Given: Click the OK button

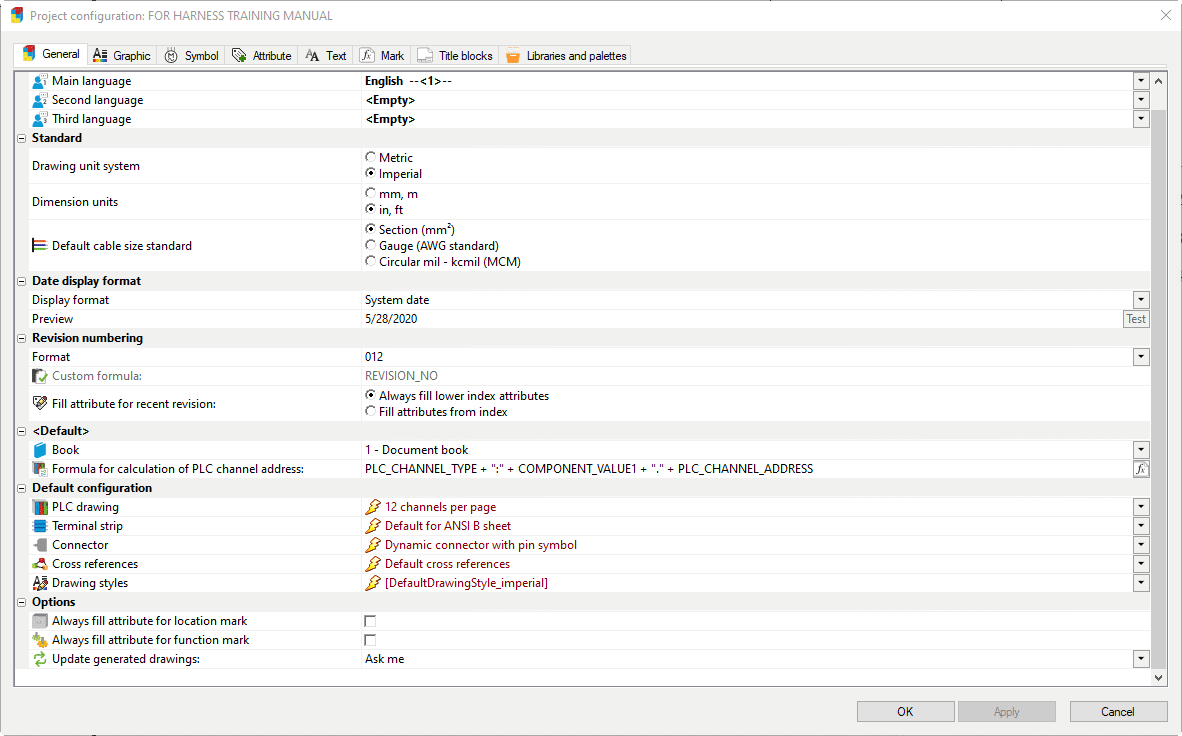Looking at the screenshot, I should tap(905, 712).
